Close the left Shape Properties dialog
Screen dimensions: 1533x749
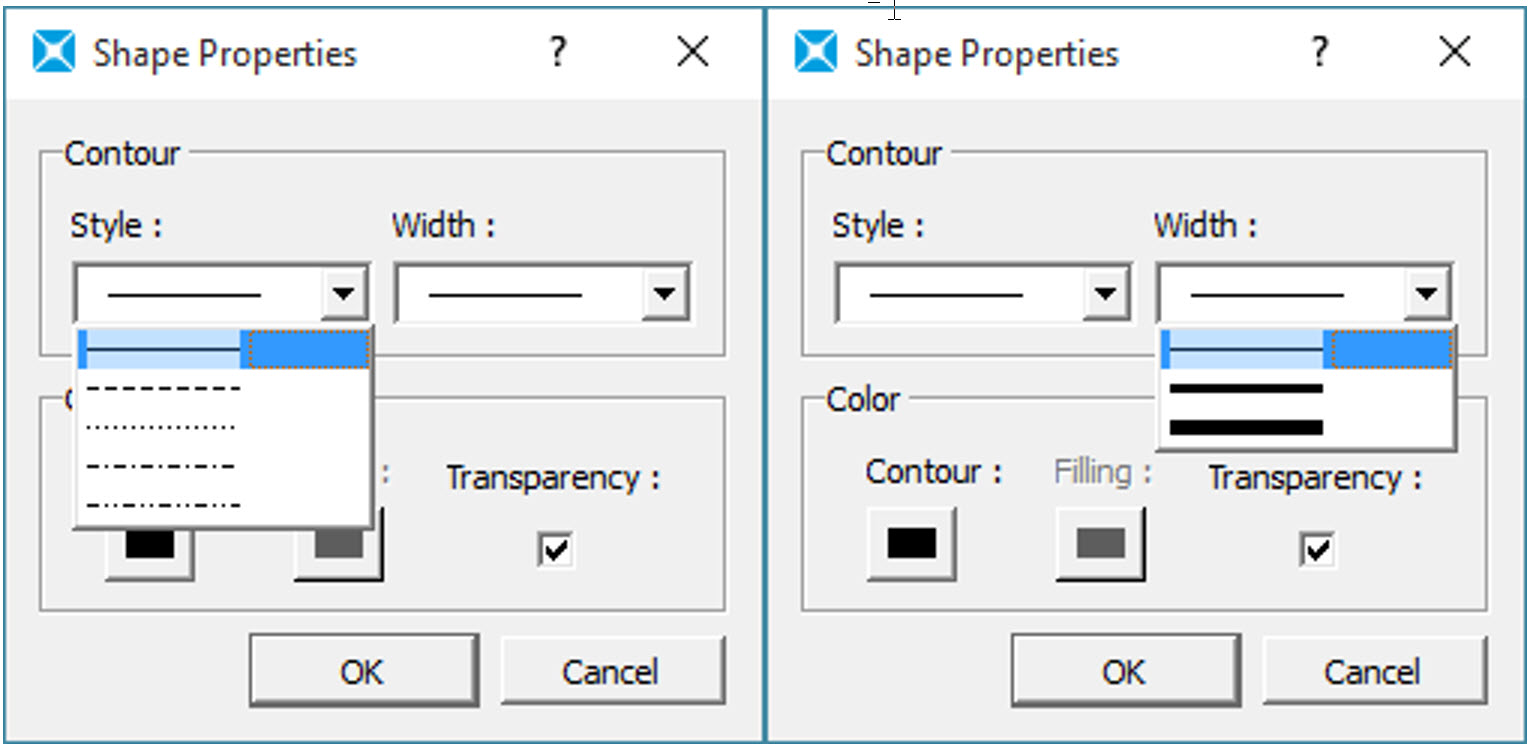pos(693,52)
